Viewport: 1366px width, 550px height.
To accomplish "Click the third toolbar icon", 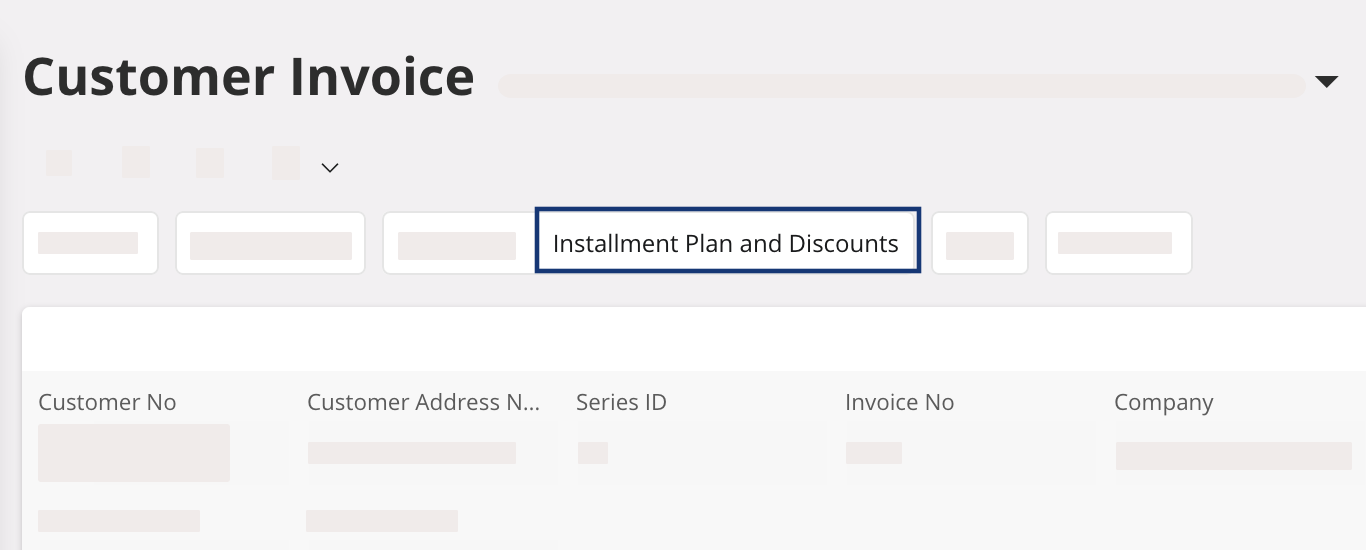I will [210, 162].
